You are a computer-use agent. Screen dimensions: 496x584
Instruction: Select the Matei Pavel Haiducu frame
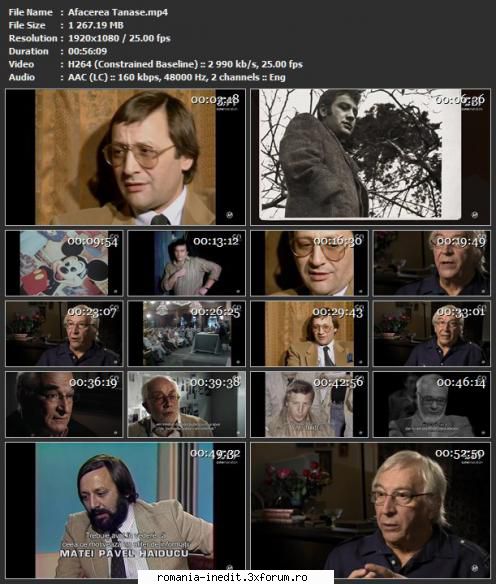(125, 510)
